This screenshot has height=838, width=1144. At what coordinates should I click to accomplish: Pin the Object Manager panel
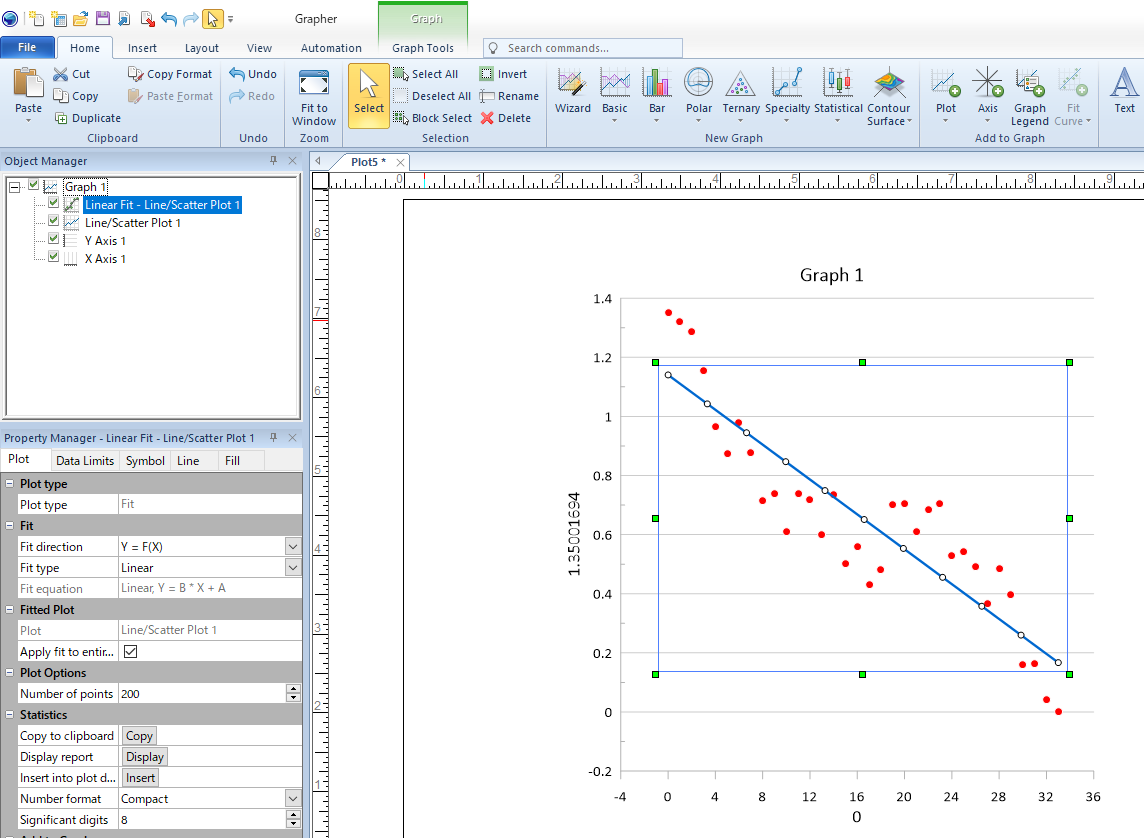coord(274,160)
